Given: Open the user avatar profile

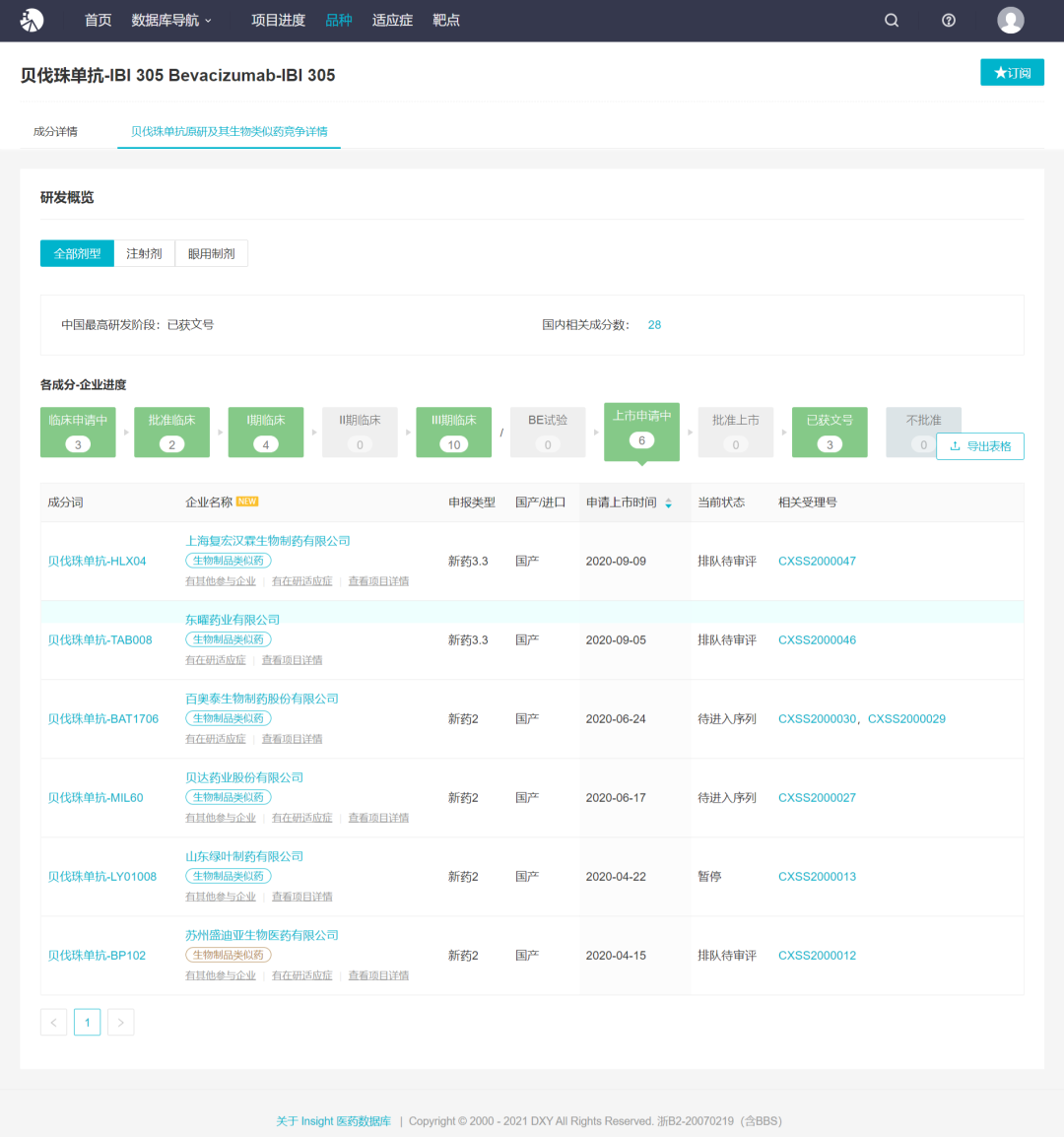Looking at the screenshot, I should [1010, 21].
